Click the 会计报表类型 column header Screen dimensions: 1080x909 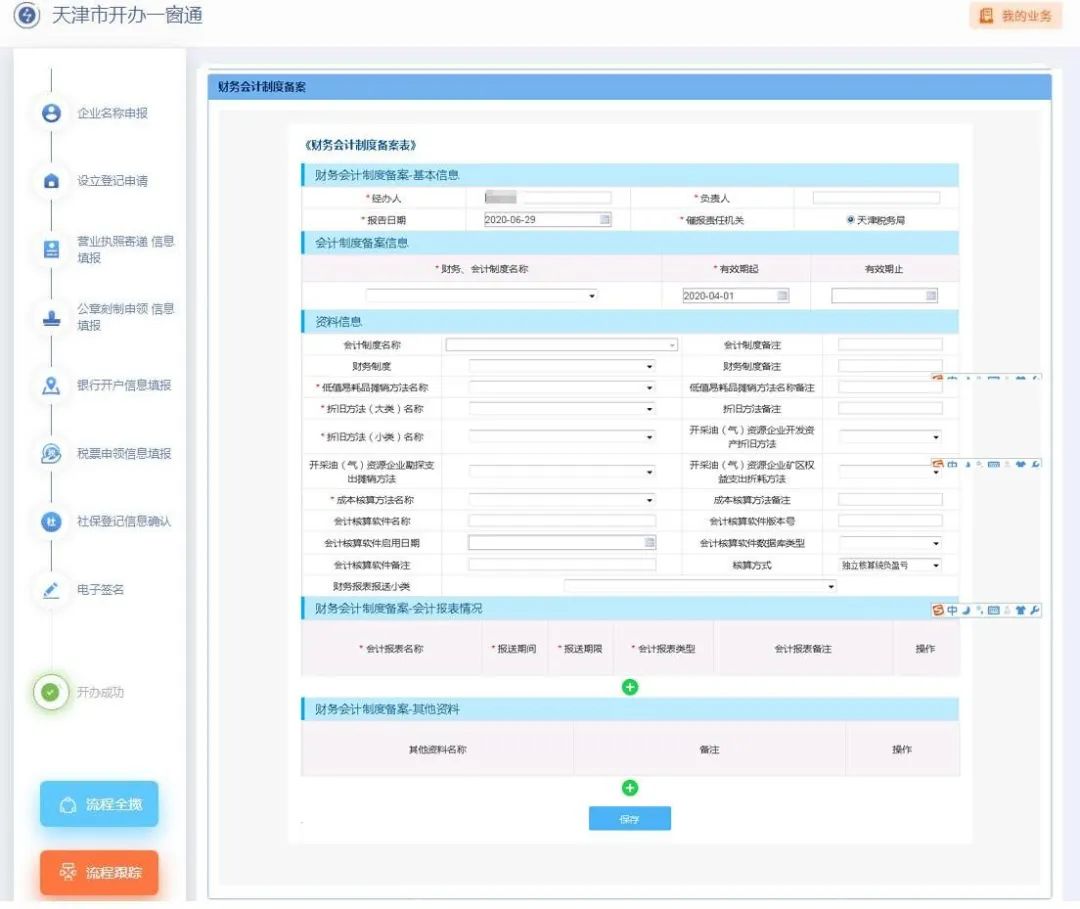(x=663, y=649)
